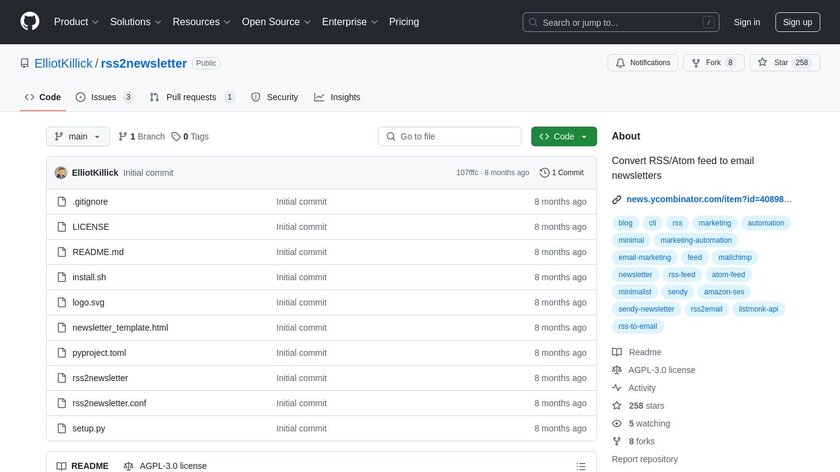Click the Go to file field
Screen dimensions: 840x472
pos(450,136)
